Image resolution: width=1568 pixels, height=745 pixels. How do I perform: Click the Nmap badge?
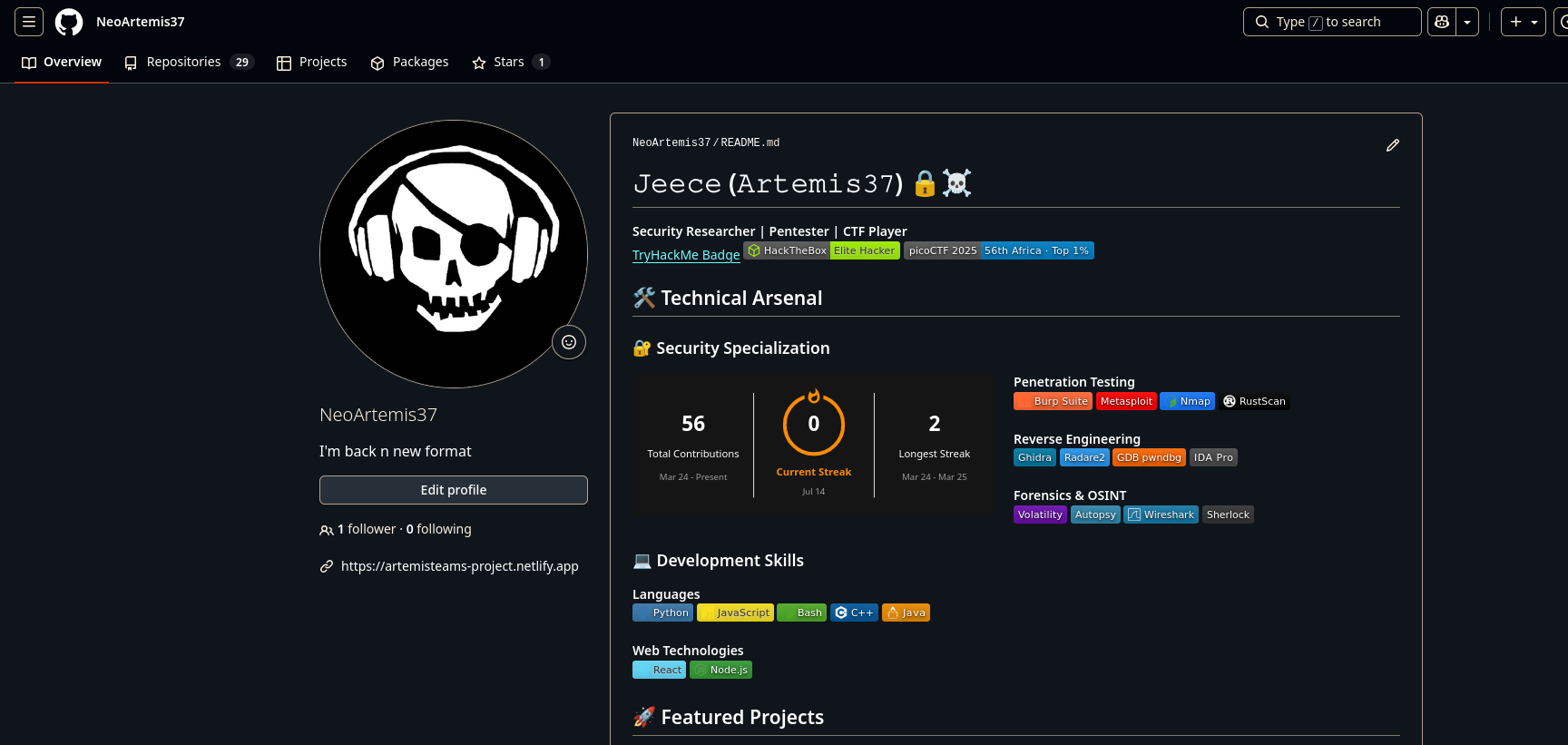coord(1188,401)
